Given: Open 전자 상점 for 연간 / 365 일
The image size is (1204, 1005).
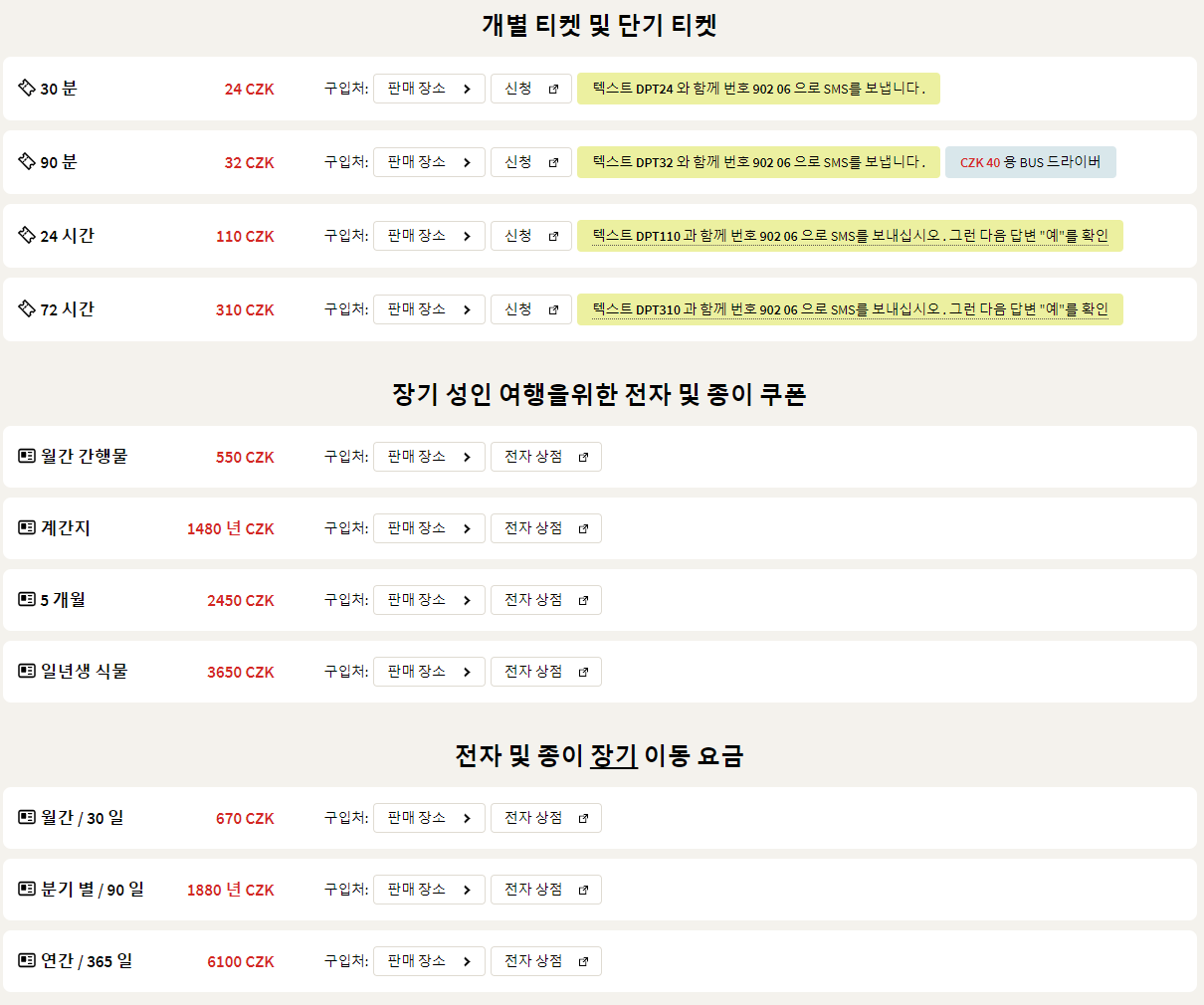Looking at the screenshot, I should click(x=546, y=961).
